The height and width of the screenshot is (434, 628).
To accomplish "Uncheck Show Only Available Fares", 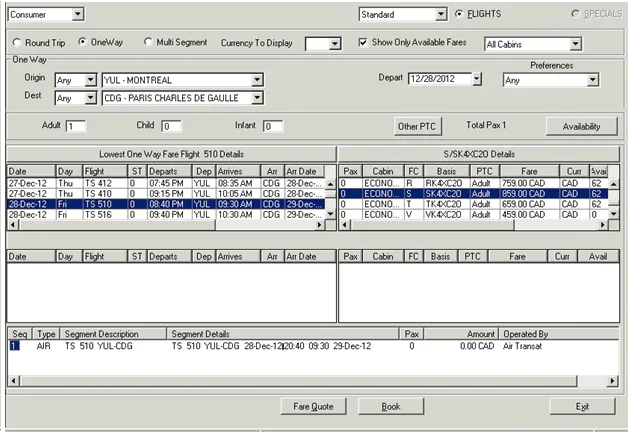I will tap(363, 42).
